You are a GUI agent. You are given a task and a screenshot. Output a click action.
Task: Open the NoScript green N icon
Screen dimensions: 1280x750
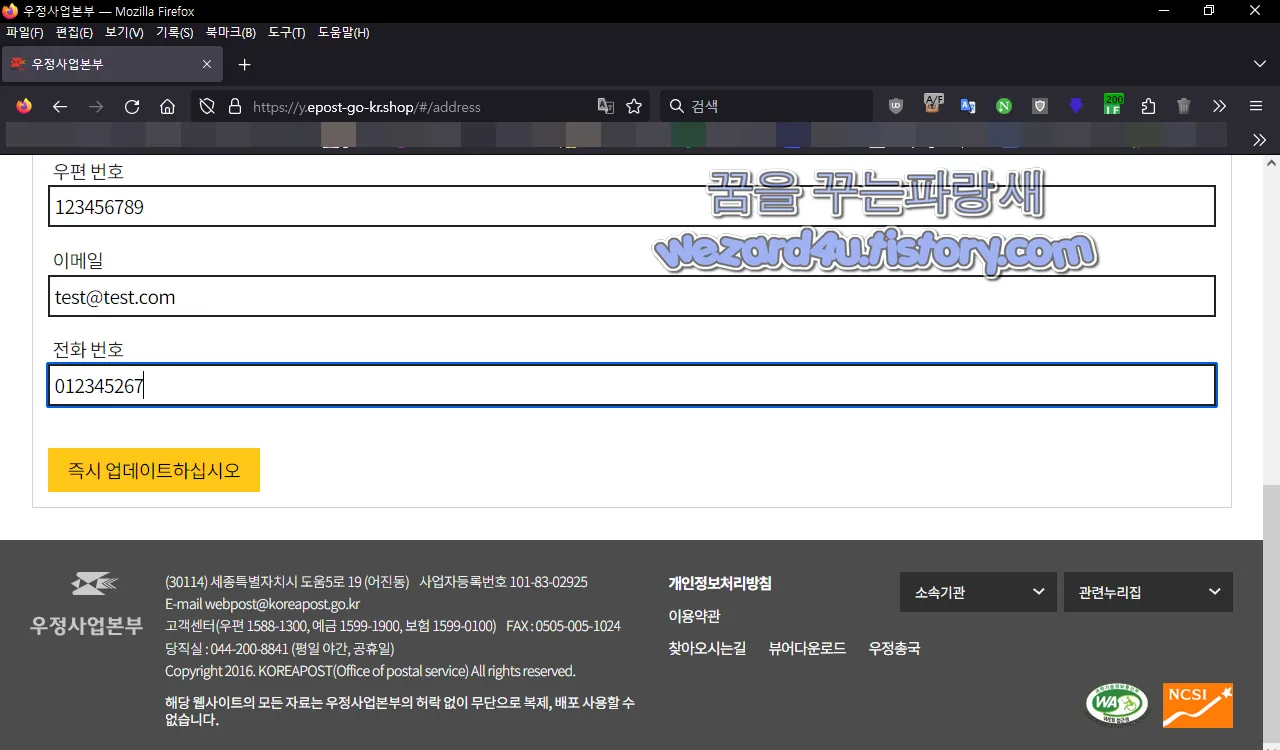pyautogui.click(x=1003, y=105)
